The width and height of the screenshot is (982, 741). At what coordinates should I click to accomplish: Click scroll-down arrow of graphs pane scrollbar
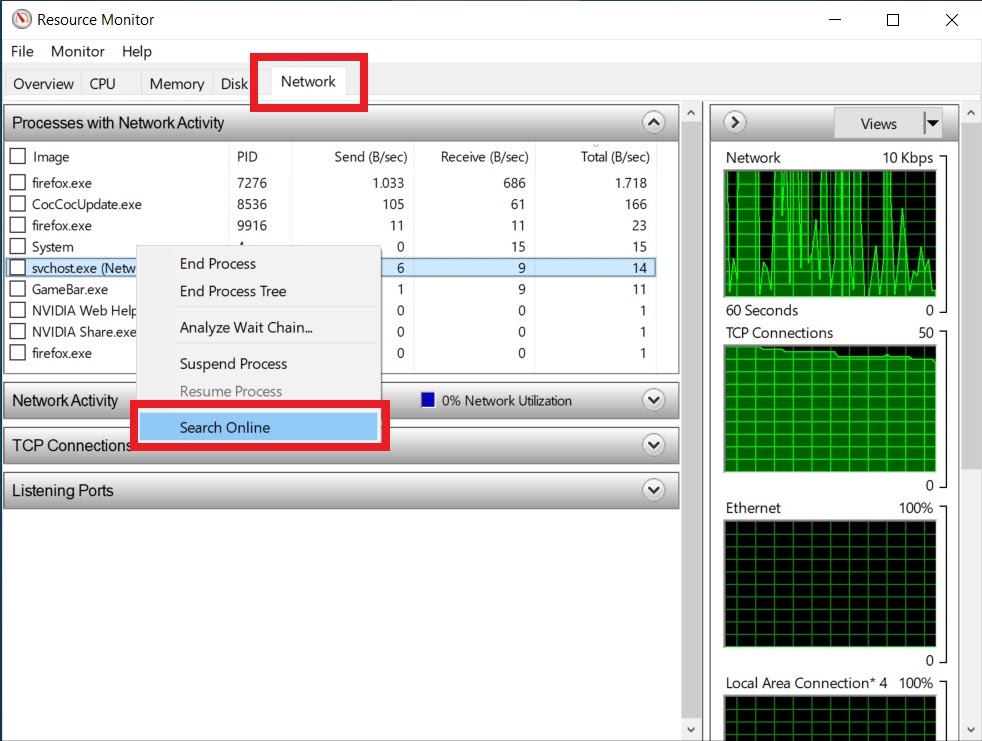click(x=971, y=729)
